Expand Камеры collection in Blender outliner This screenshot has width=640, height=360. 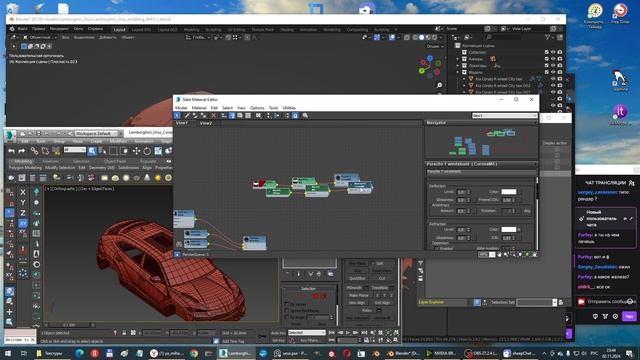click(x=458, y=59)
